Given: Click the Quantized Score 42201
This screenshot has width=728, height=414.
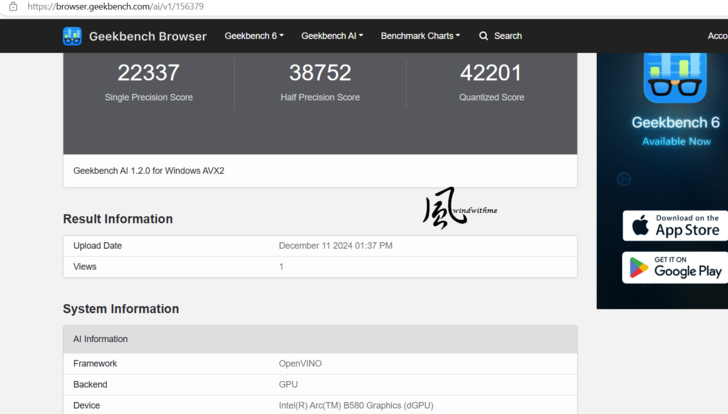Looking at the screenshot, I should point(491,73).
